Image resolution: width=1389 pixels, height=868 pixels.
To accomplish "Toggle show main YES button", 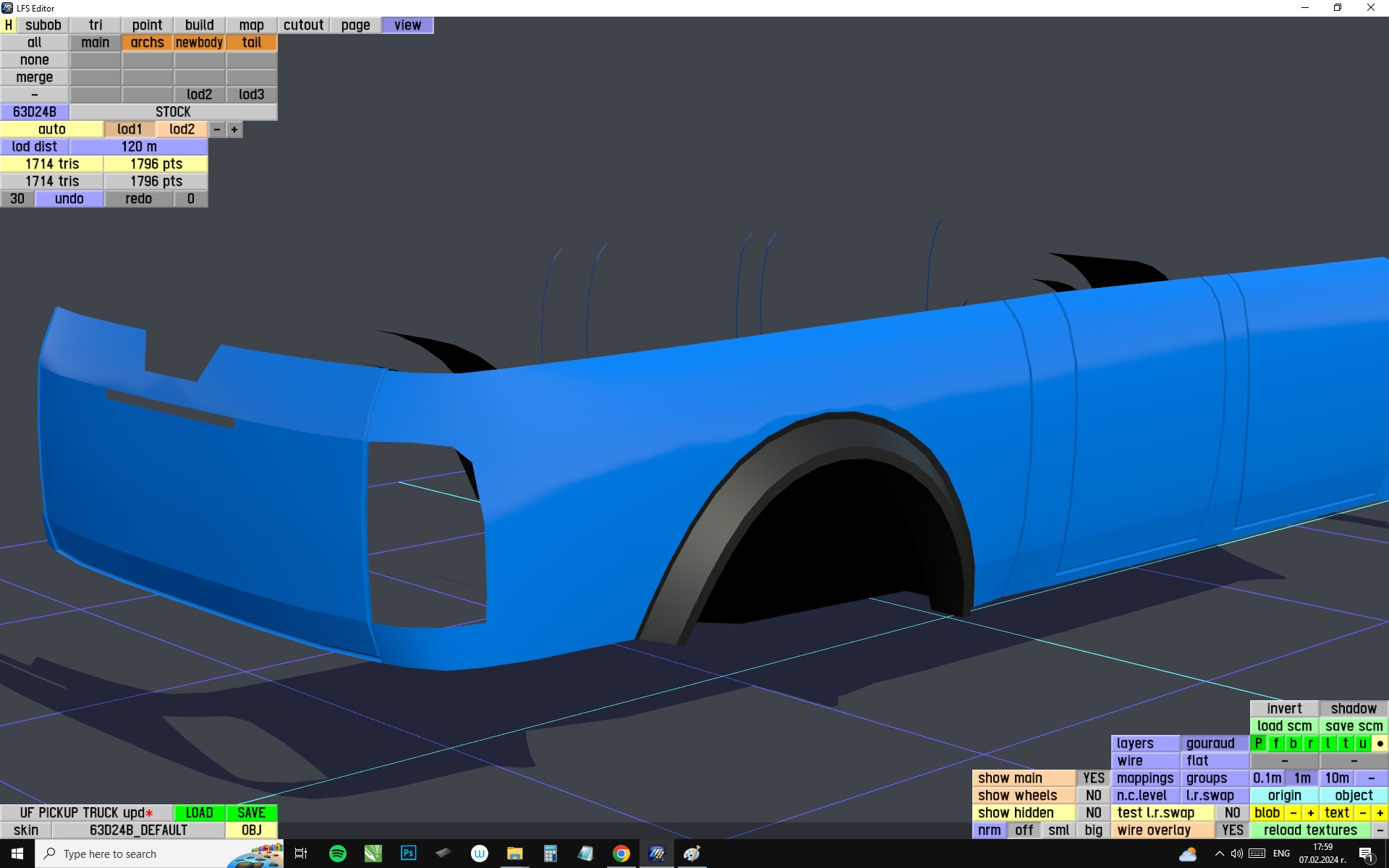I will pos(1093,778).
